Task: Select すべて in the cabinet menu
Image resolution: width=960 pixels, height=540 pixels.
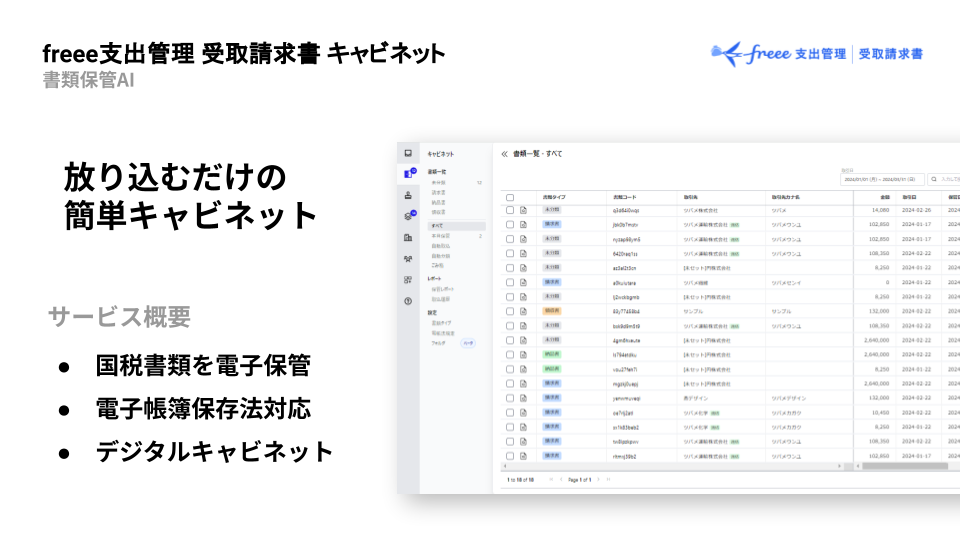Action: (x=456, y=226)
